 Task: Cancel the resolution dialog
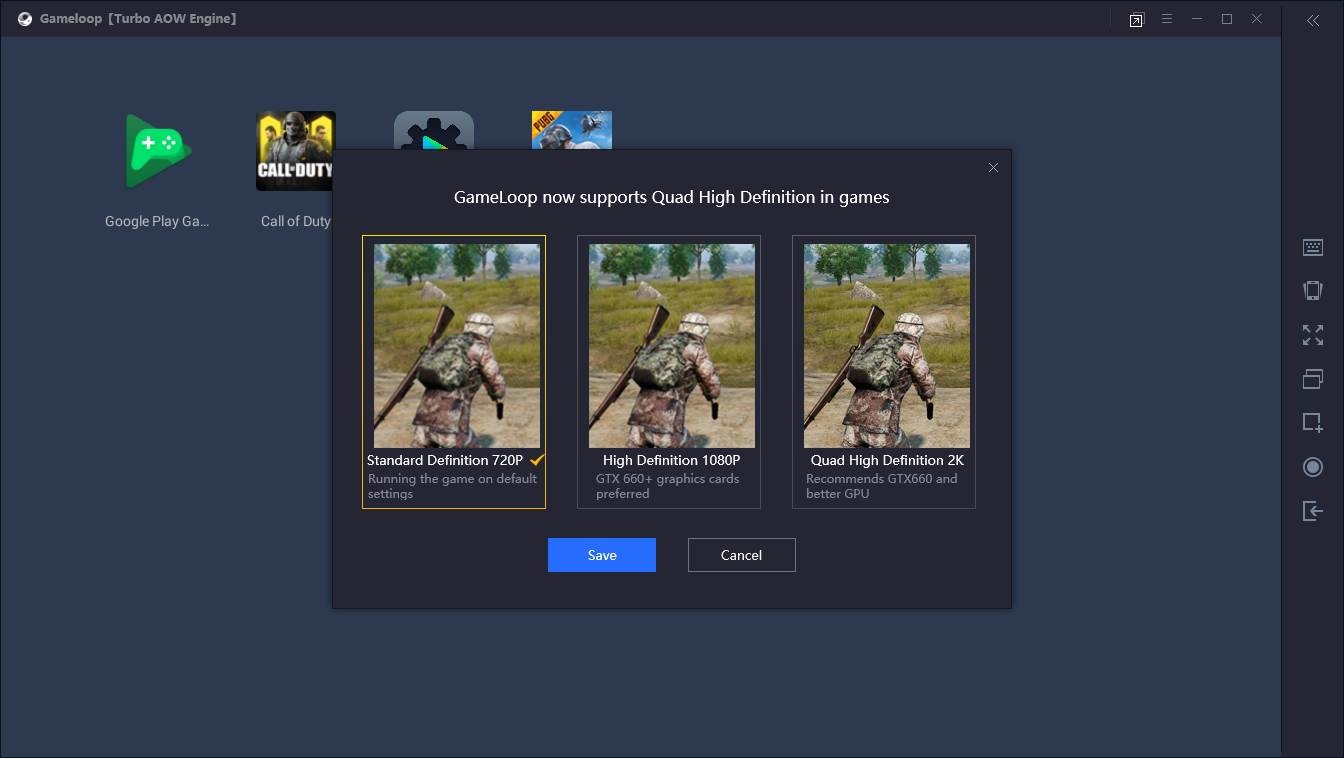pyautogui.click(x=742, y=555)
